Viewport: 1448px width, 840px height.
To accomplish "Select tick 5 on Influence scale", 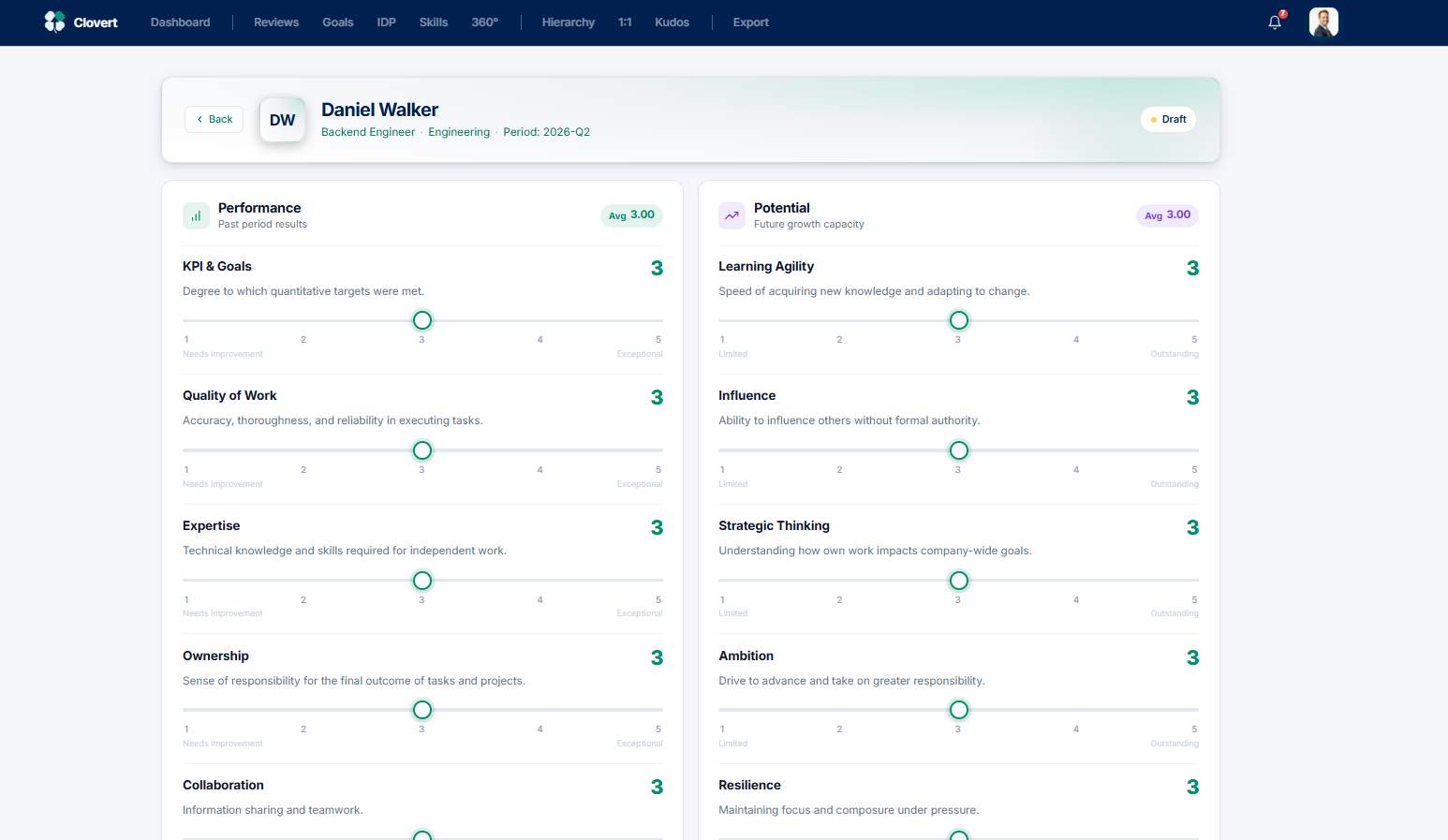I will pos(1194,470).
